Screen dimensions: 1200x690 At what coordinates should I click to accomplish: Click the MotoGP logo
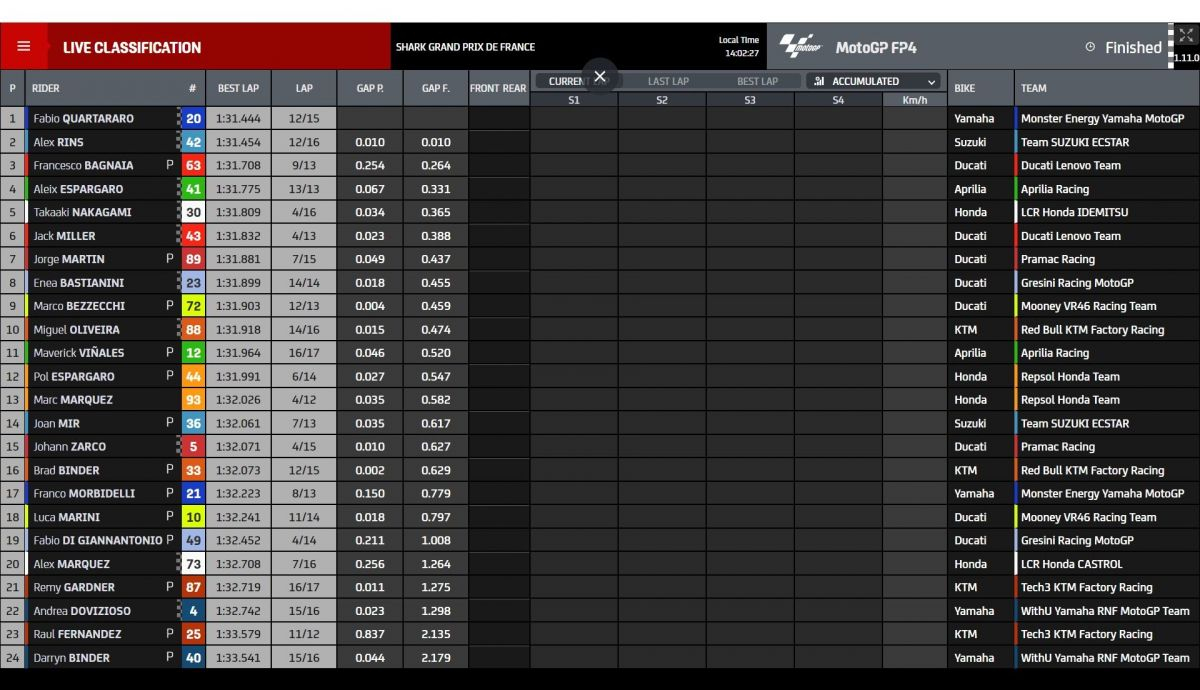coord(800,46)
